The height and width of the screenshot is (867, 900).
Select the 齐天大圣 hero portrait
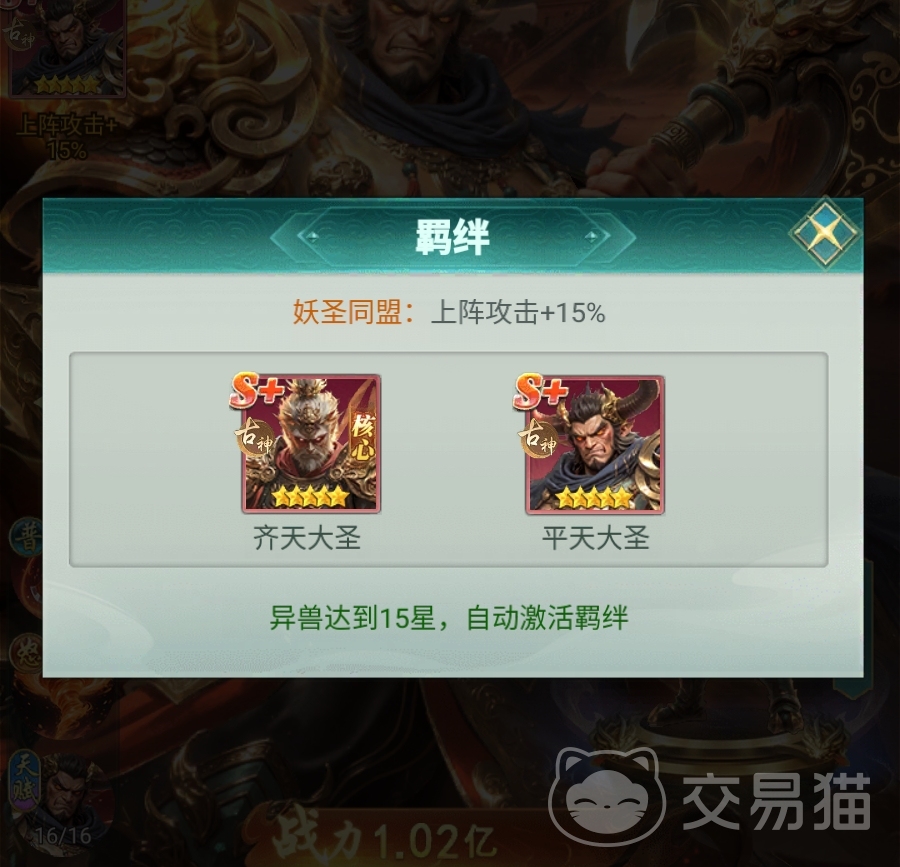click(311, 444)
